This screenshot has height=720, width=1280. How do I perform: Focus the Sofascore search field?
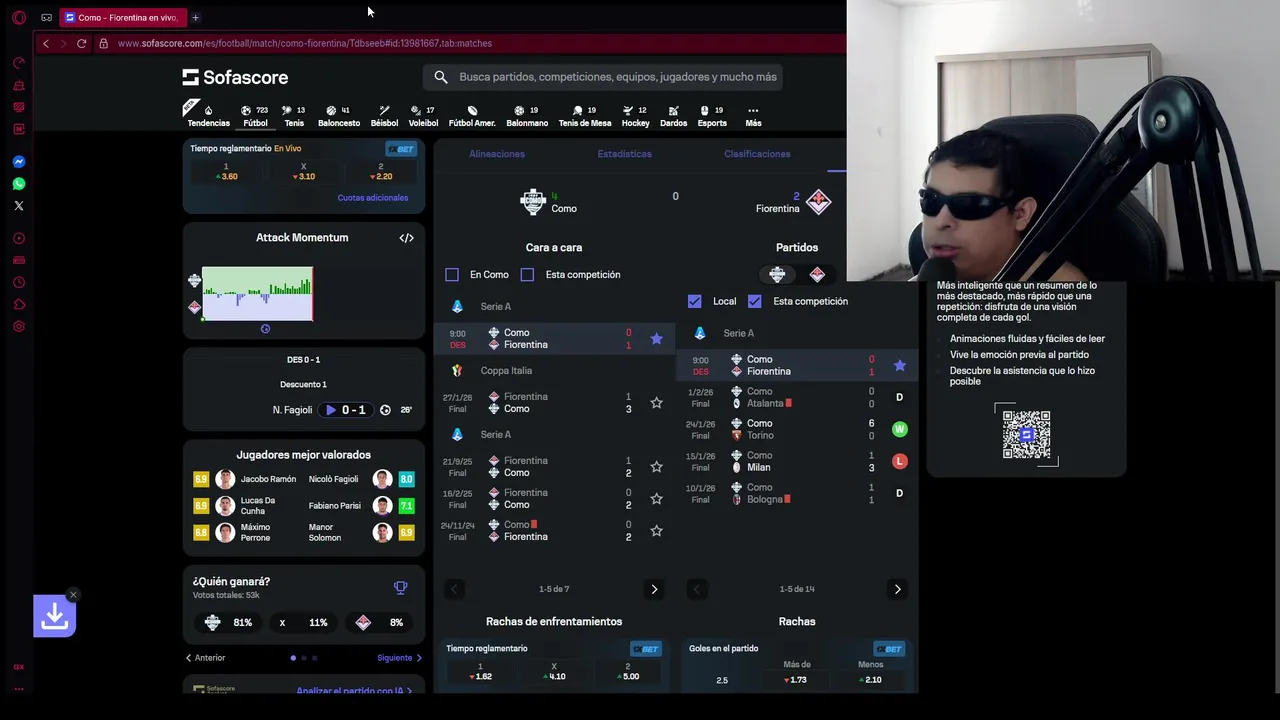click(x=603, y=77)
